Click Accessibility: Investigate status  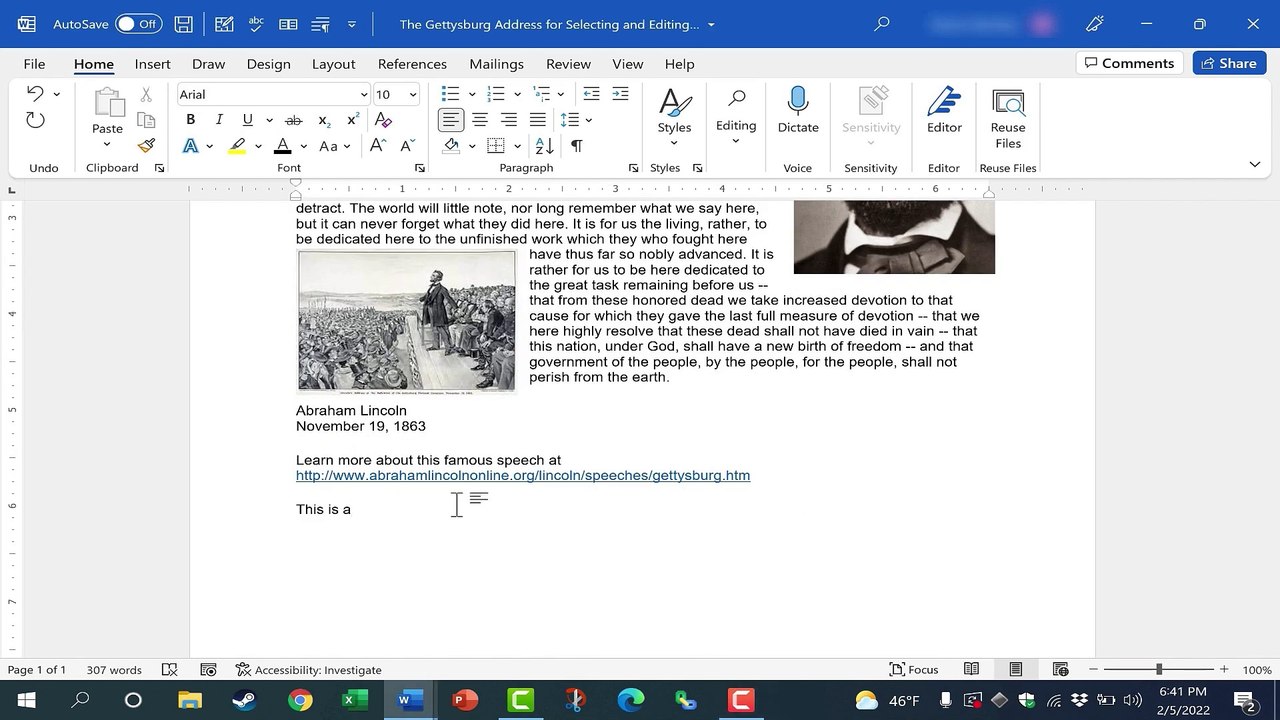pos(308,670)
